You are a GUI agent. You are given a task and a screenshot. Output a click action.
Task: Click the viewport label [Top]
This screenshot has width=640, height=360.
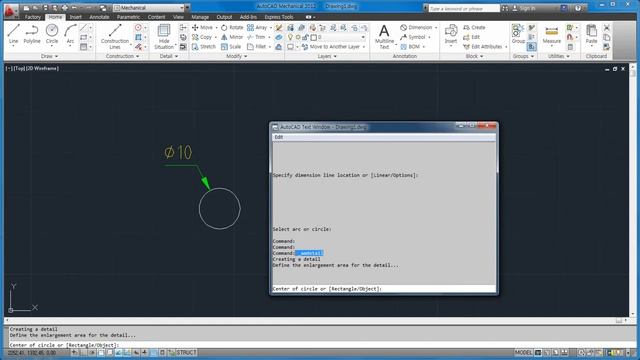[x=19, y=69]
